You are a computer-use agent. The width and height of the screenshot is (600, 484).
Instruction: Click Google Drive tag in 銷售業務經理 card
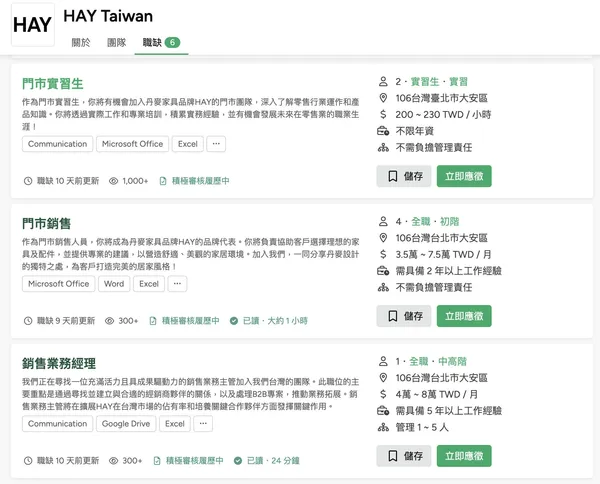(x=126, y=424)
